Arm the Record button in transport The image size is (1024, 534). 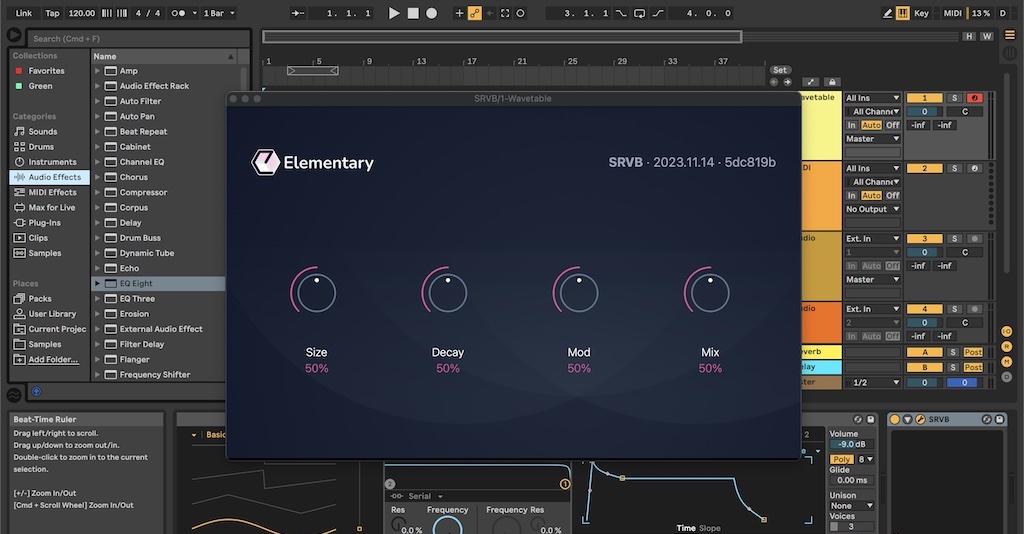(x=432, y=13)
